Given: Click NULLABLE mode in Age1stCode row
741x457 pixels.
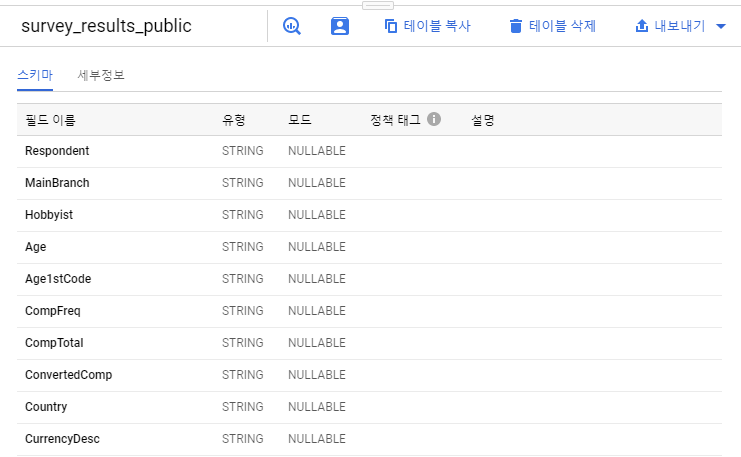Looking at the screenshot, I should coord(317,279).
